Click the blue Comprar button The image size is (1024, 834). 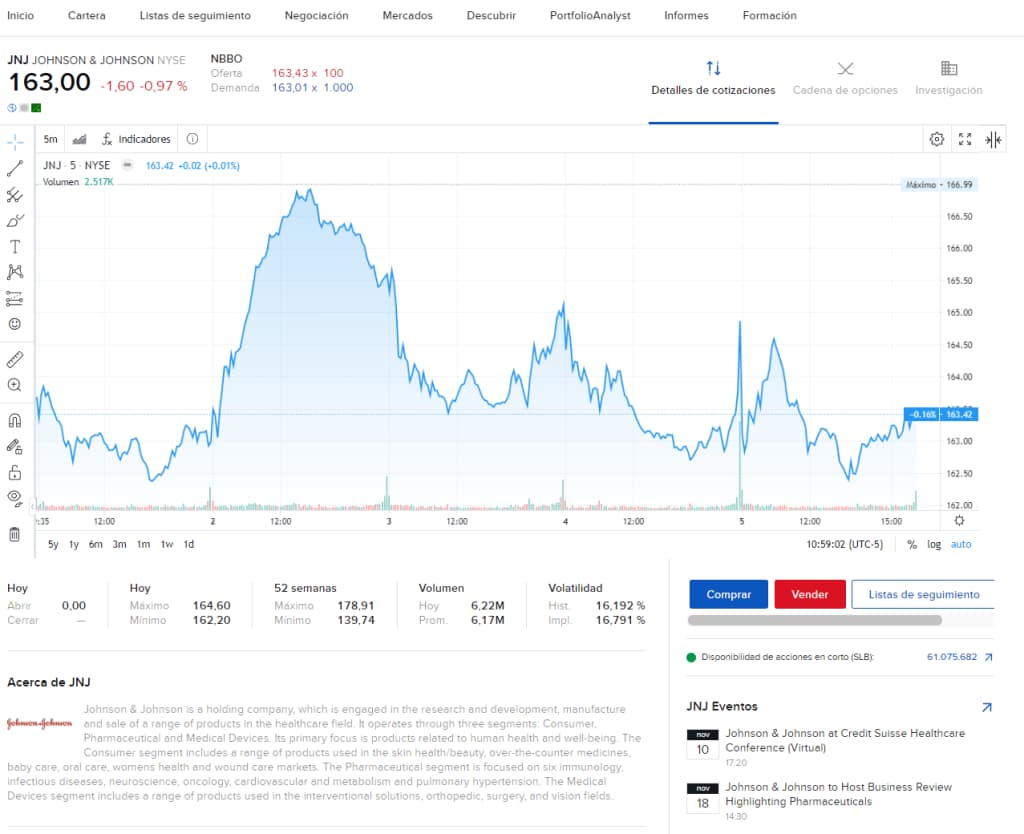(x=728, y=594)
